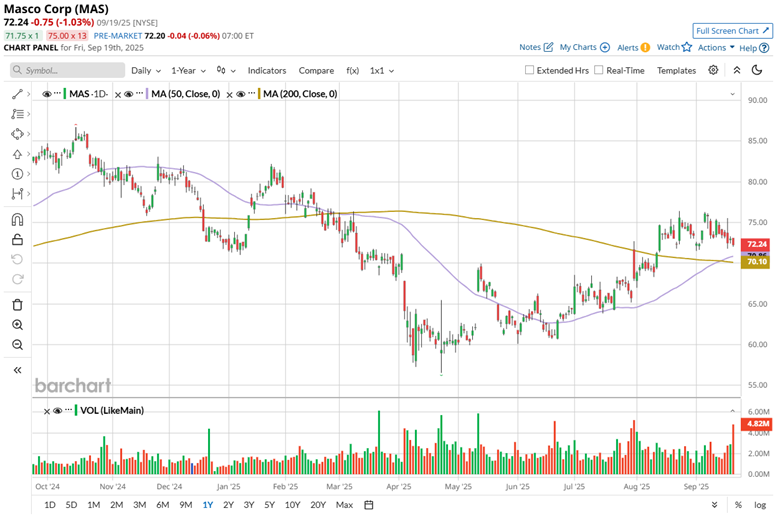
Task: Toggle visibility of MA 50 indicator
Action: (128, 94)
